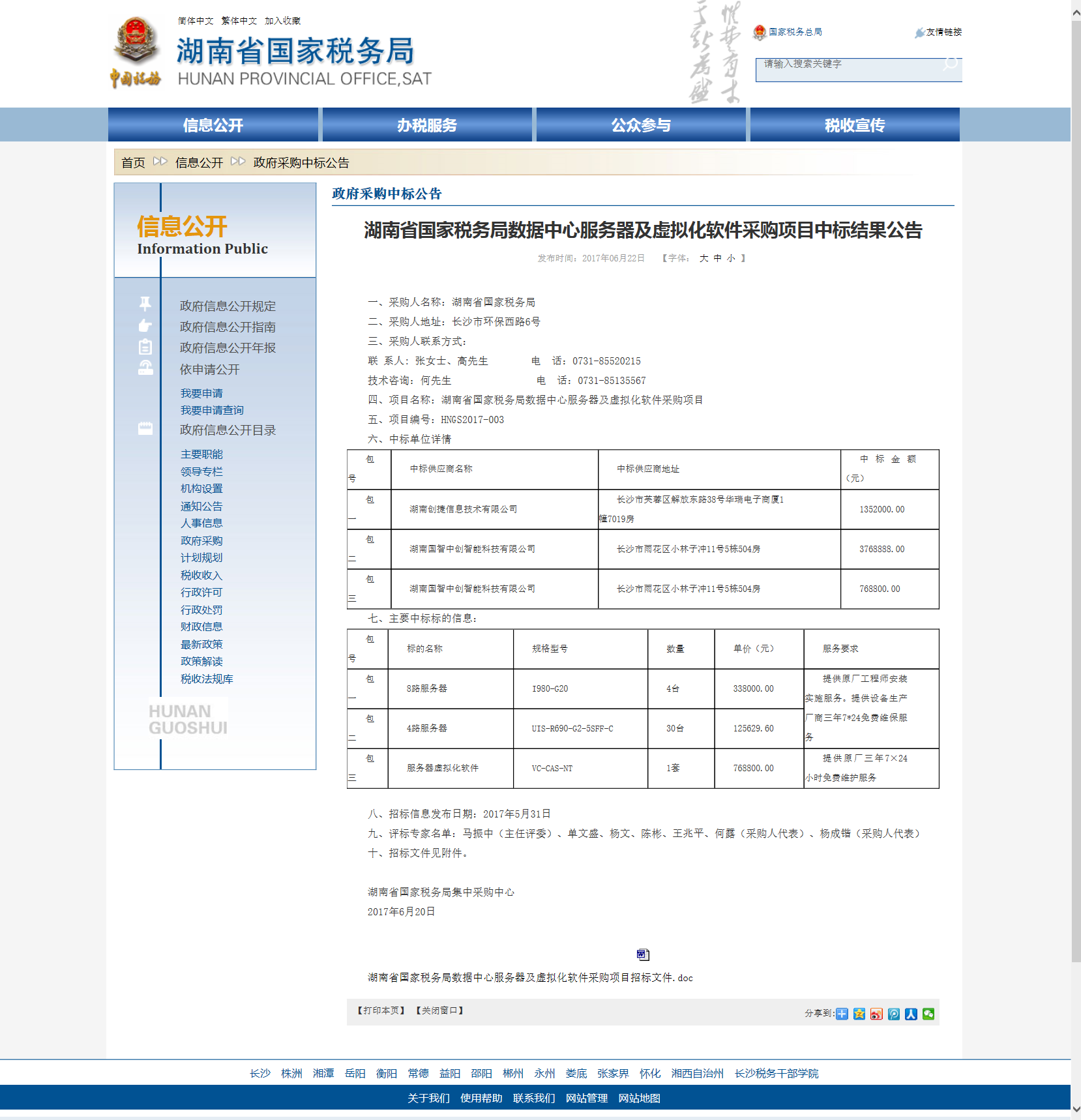Share the page to WeChat
Screen dimensions: 1081x1120
[x=928, y=1014]
